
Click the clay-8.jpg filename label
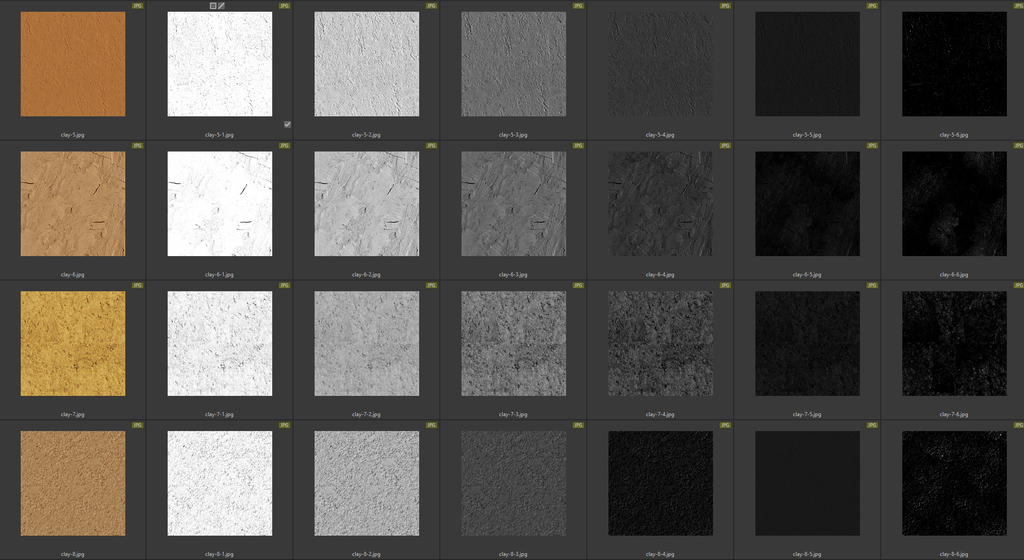(x=73, y=553)
